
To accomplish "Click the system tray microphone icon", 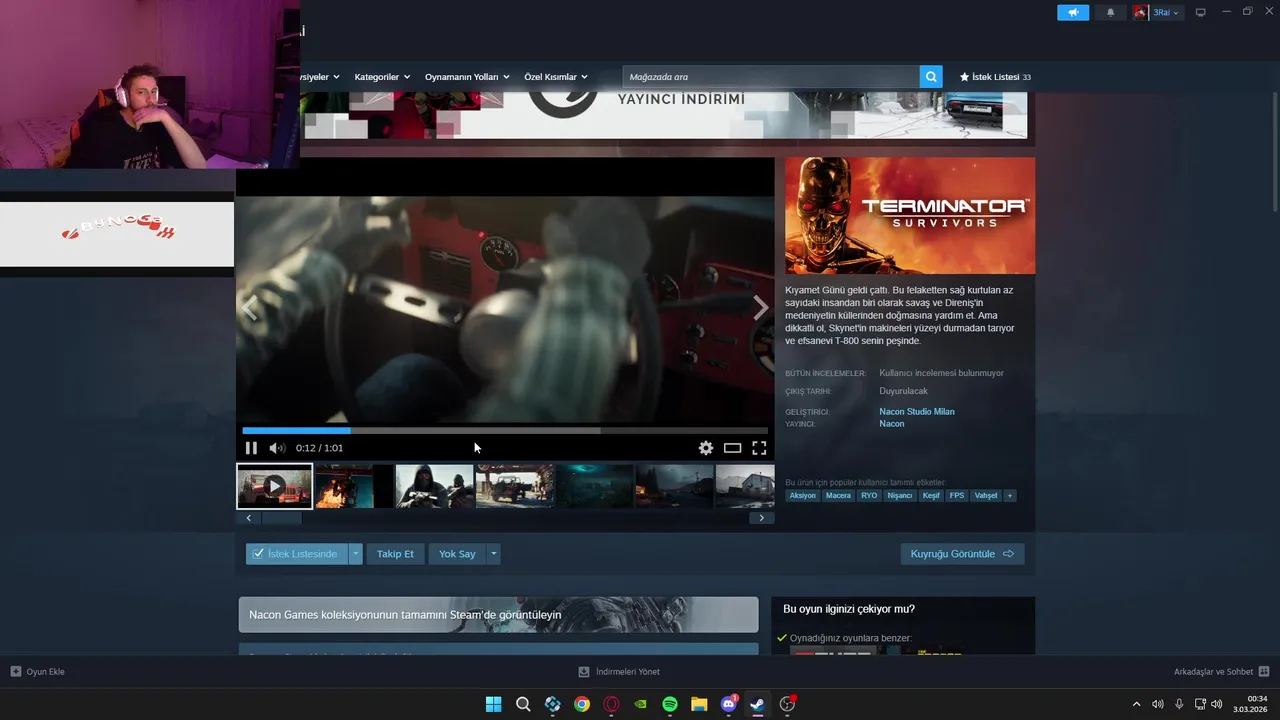I will point(1179,704).
